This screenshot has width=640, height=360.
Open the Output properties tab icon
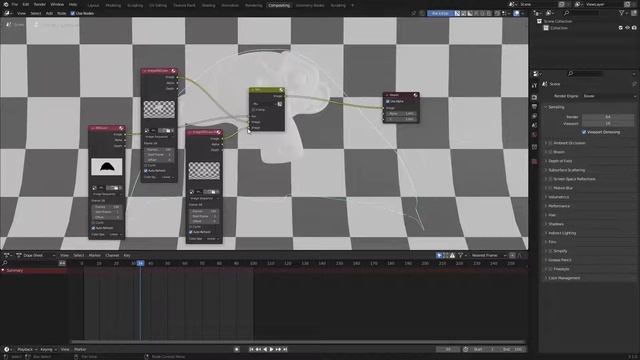534,107
